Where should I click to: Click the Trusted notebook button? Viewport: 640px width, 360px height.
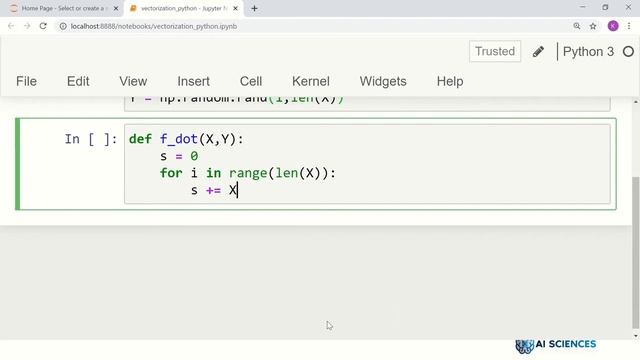(x=495, y=51)
